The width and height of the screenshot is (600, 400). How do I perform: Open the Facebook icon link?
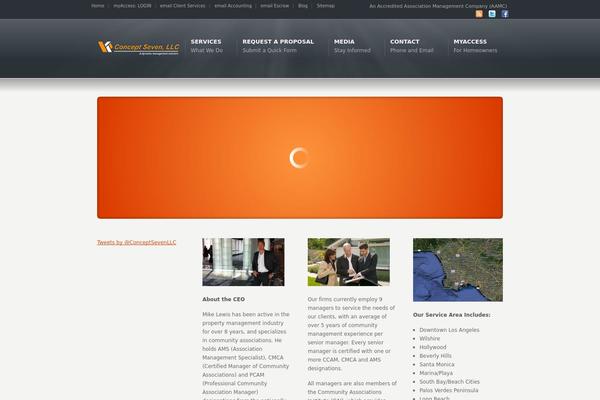pos(505,14)
